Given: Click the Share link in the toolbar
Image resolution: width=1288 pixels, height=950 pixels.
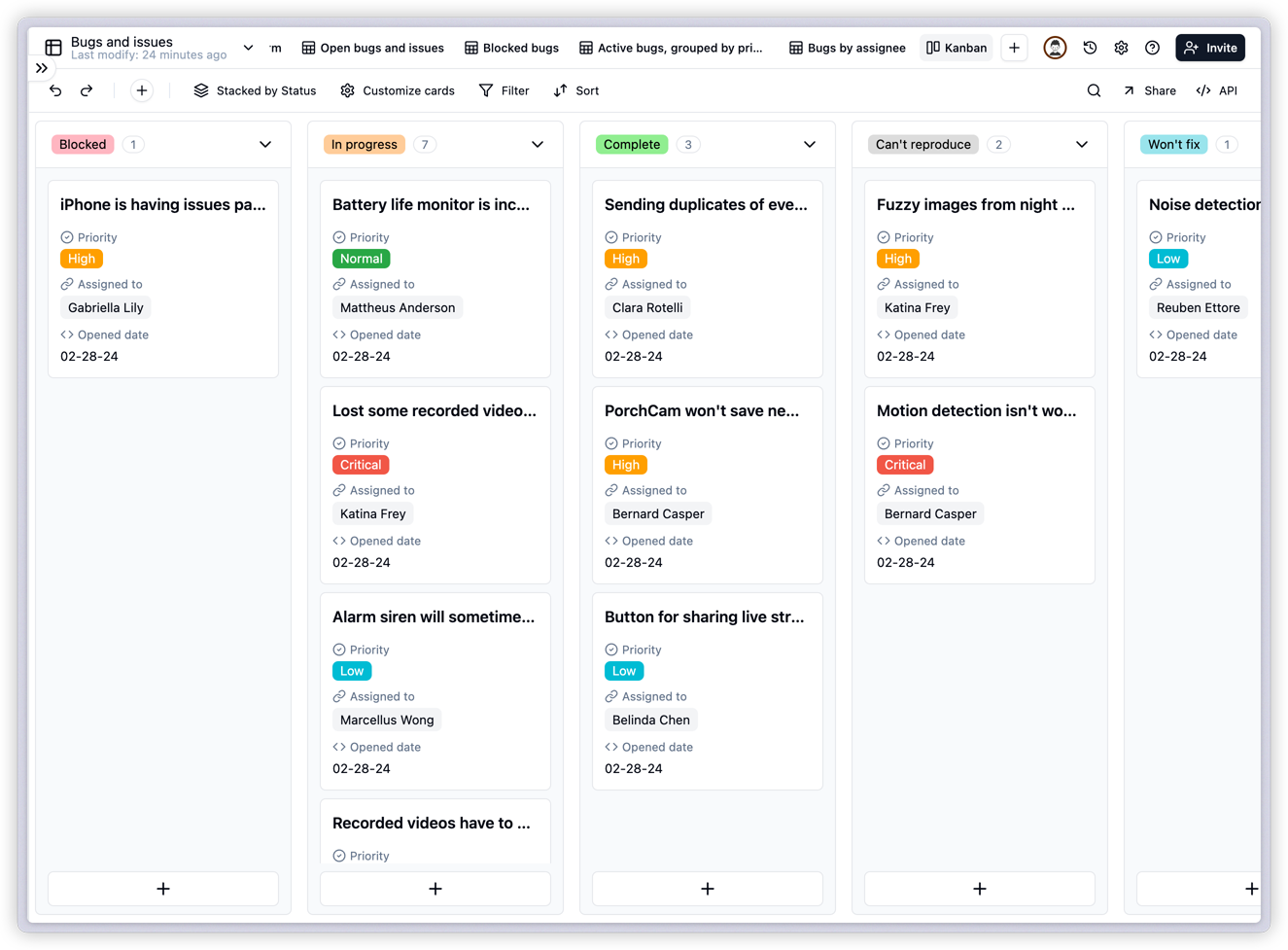Looking at the screenshot, I should (1149, 89).
